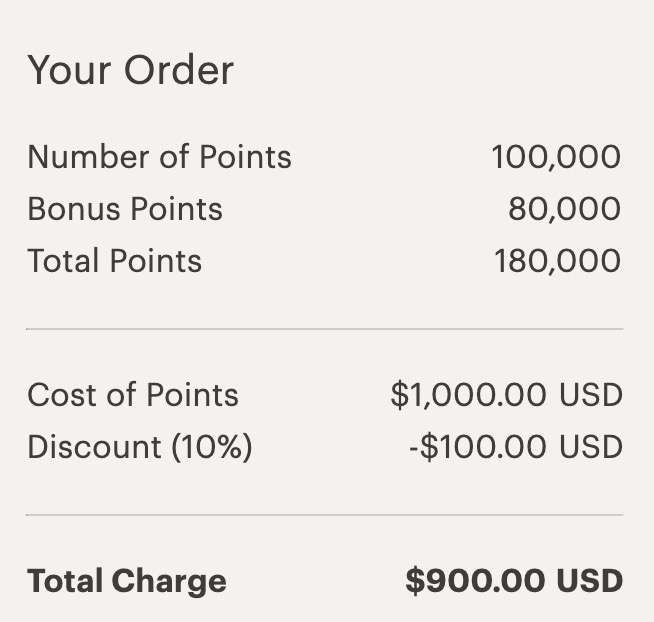
Task: Click the divider below Total Points
Action: click(x=324, y=329)
